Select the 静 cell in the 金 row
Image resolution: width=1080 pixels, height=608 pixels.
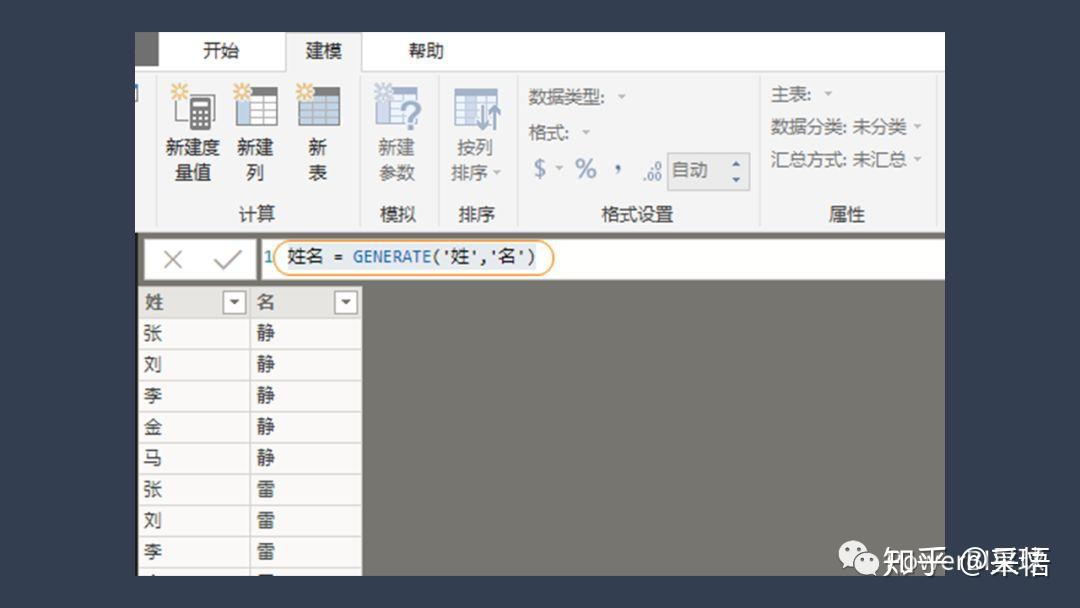[306, 427]
